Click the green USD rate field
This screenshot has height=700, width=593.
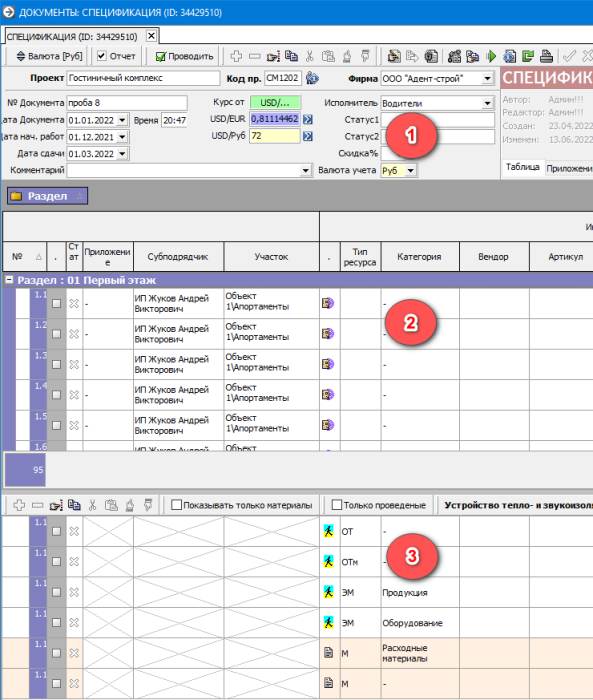click(x=275, y=103)
